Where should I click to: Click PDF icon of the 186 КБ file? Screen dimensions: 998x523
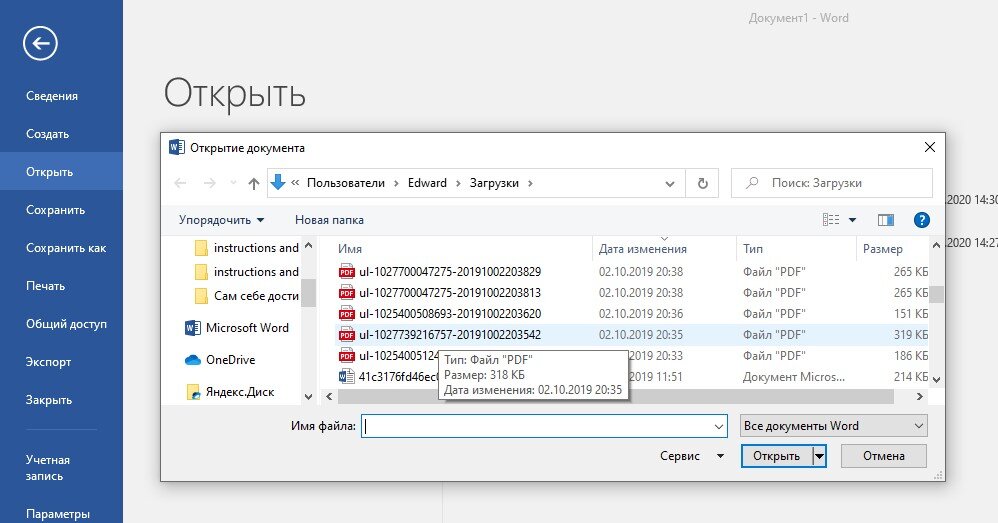[346, 356]
